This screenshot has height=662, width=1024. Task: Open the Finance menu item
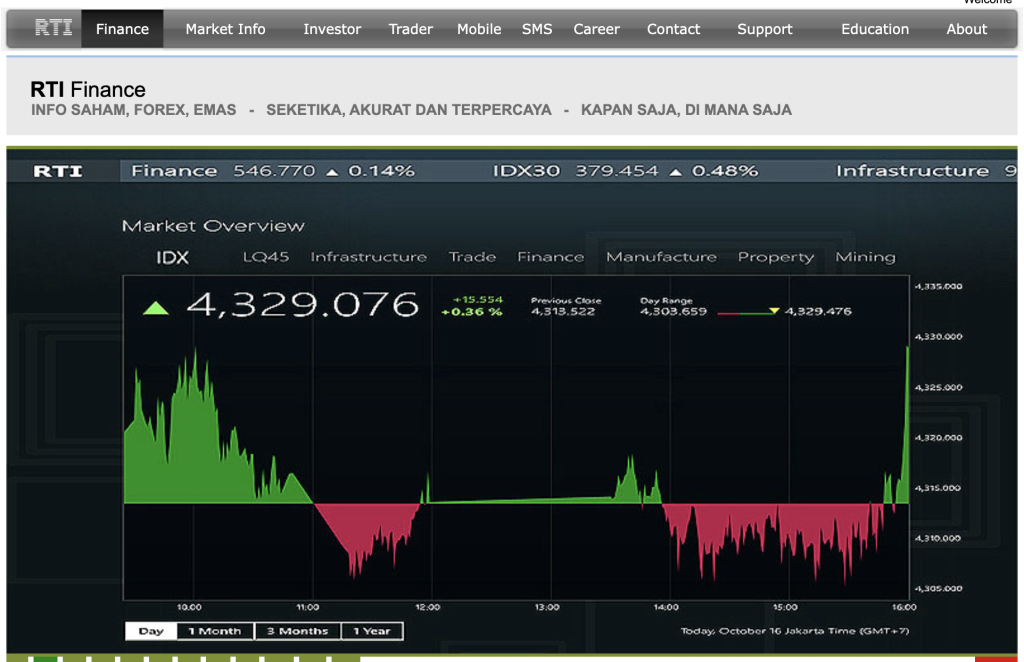click(122, 29)
